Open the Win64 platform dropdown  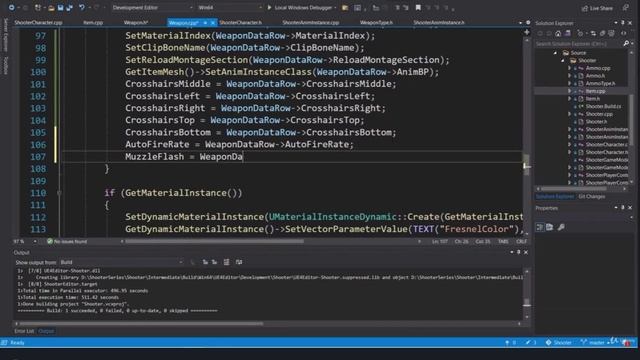(229, 8)
